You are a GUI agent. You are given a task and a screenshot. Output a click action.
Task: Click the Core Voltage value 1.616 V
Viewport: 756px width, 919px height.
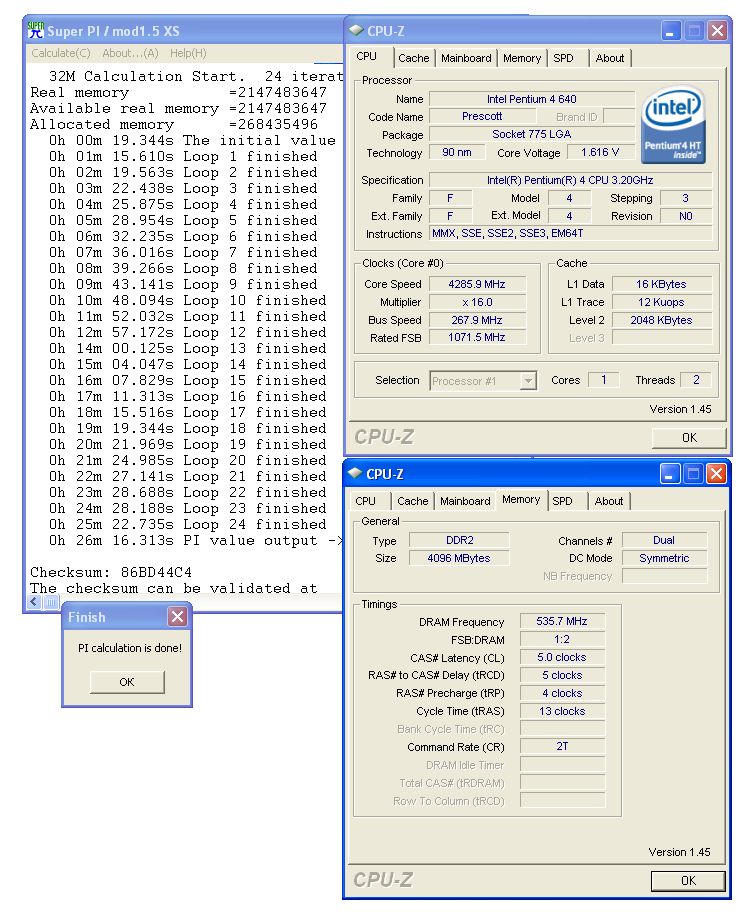[x=600, y=152]
